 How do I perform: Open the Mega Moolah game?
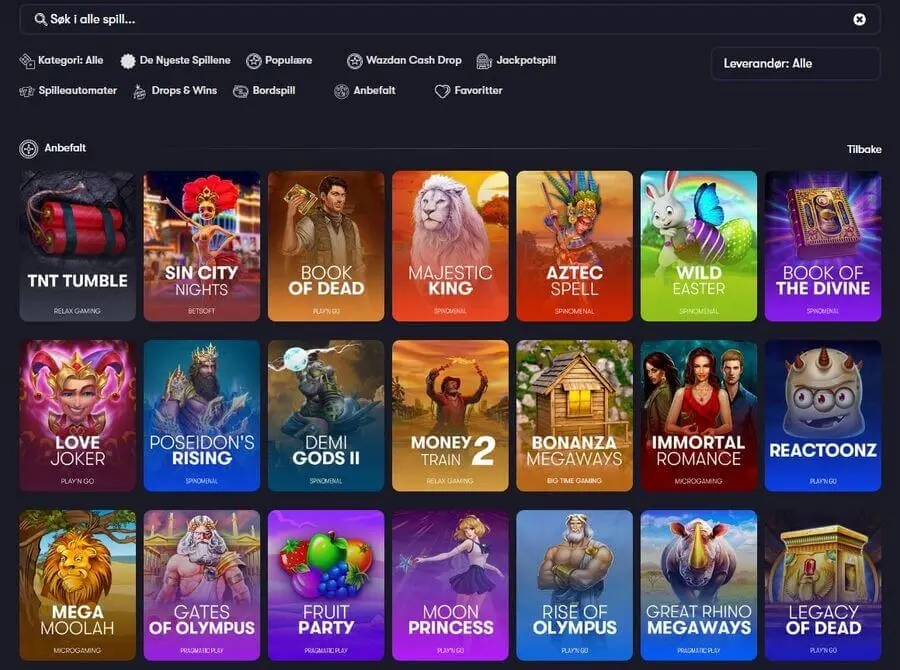tap(77, 585)
